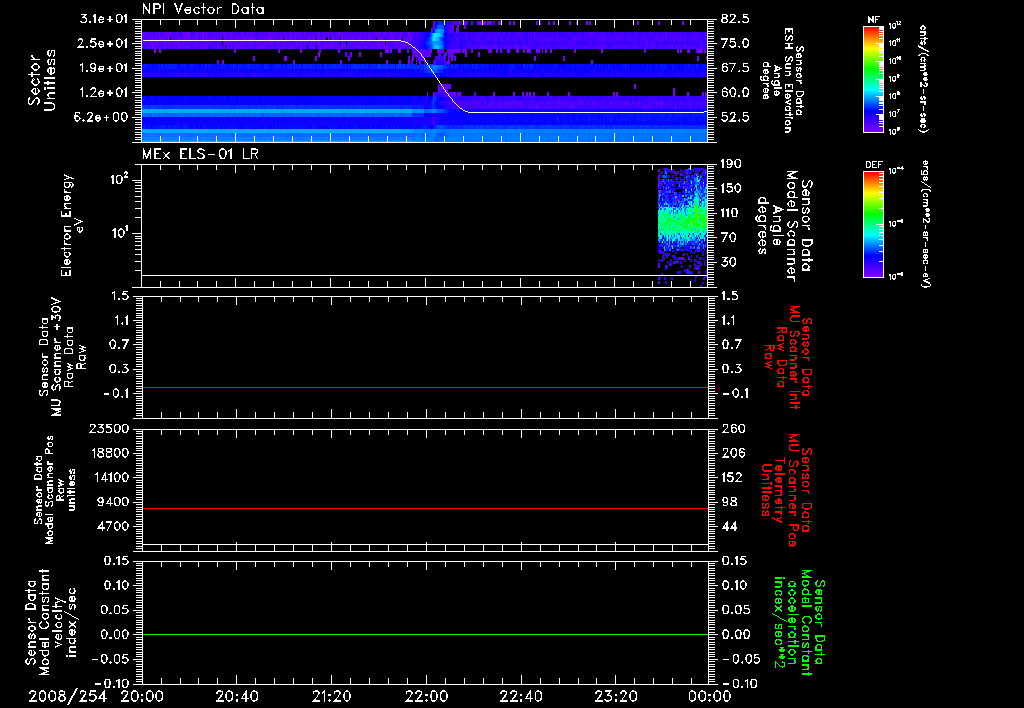Click the "4700" scanner position tick value
Image resolution: width=1024 pixels, height=708 pixels.
[114, 526]
